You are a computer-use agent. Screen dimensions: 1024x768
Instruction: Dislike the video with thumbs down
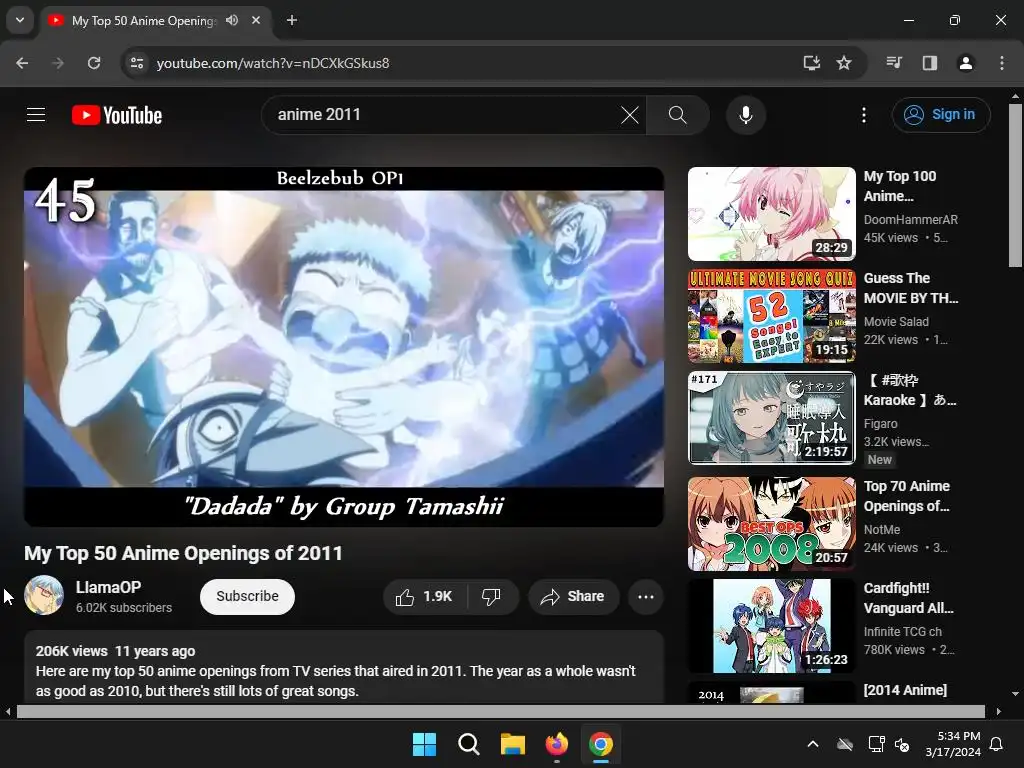coord(491,596)
